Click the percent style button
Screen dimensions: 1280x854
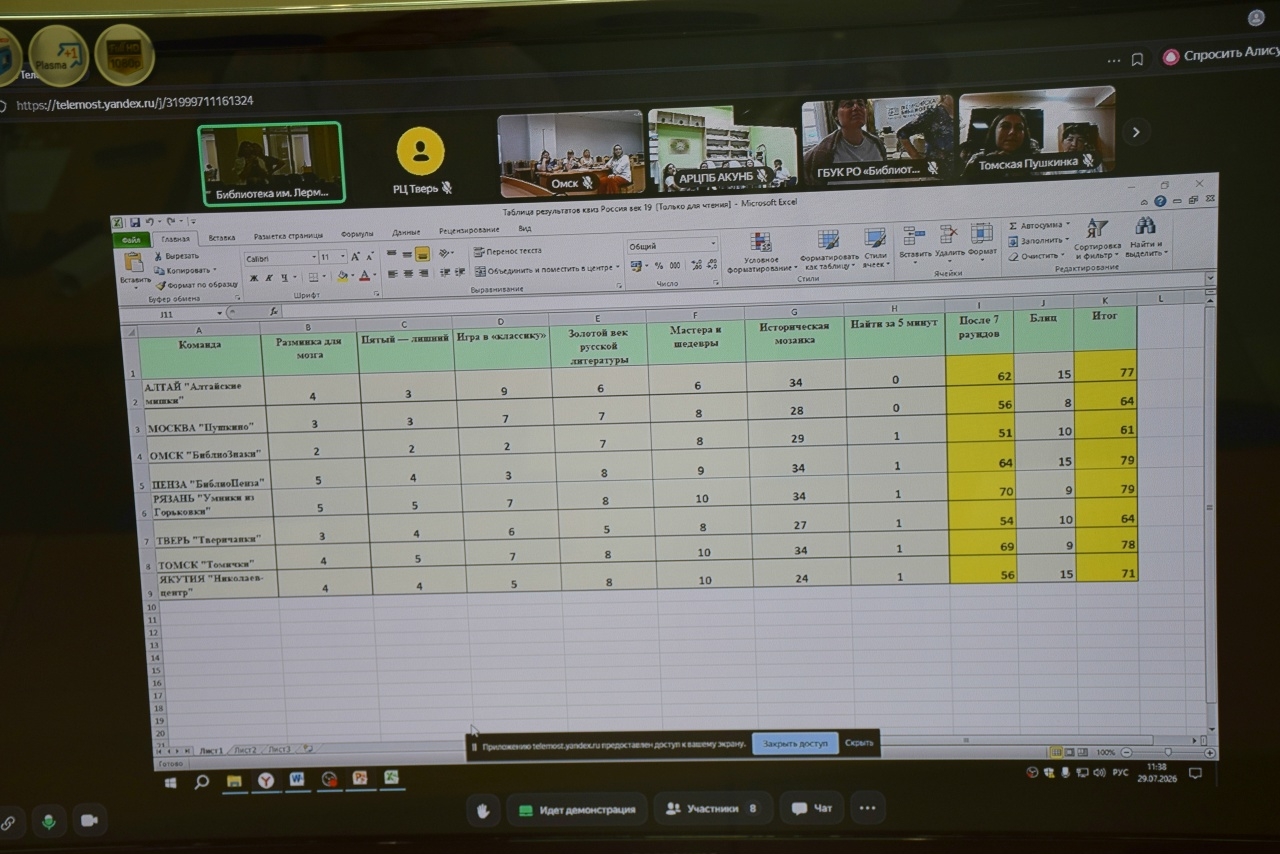pos(658,266)
